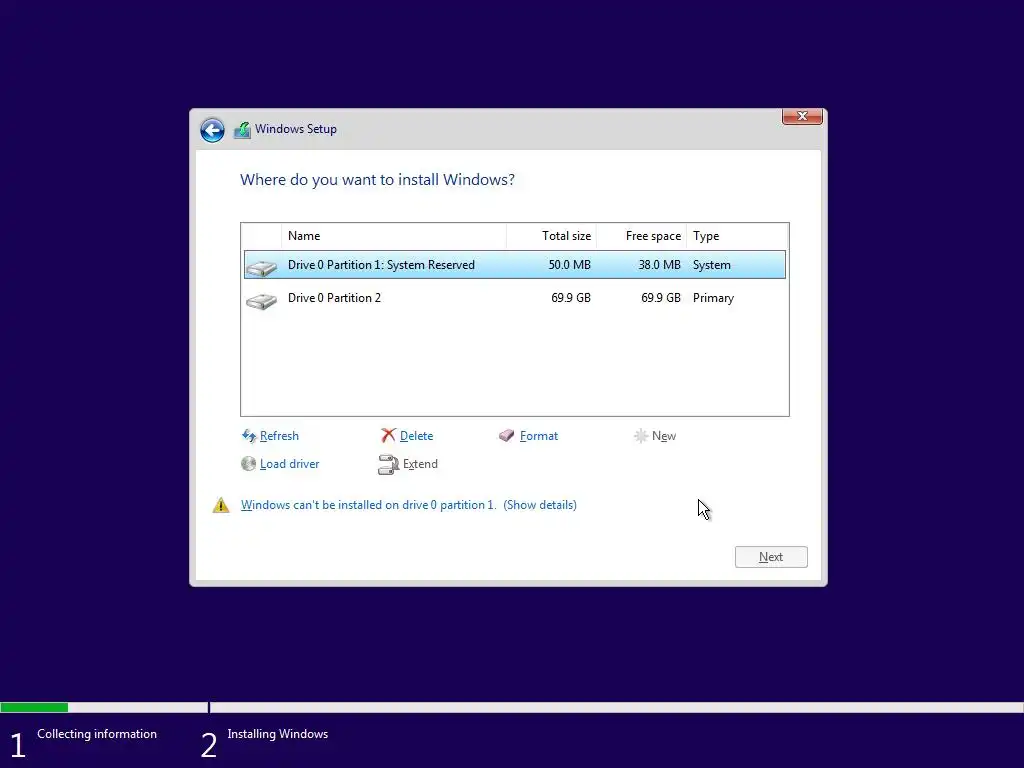Click the Extend drive icon
This screenshot has width=1024, height=768.
click(388, 464)
